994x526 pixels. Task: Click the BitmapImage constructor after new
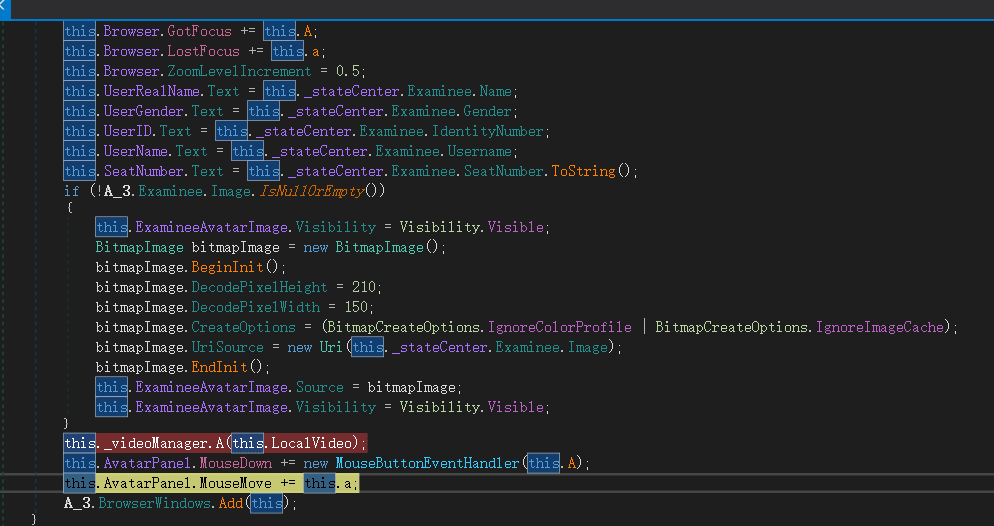pos(379,247)
